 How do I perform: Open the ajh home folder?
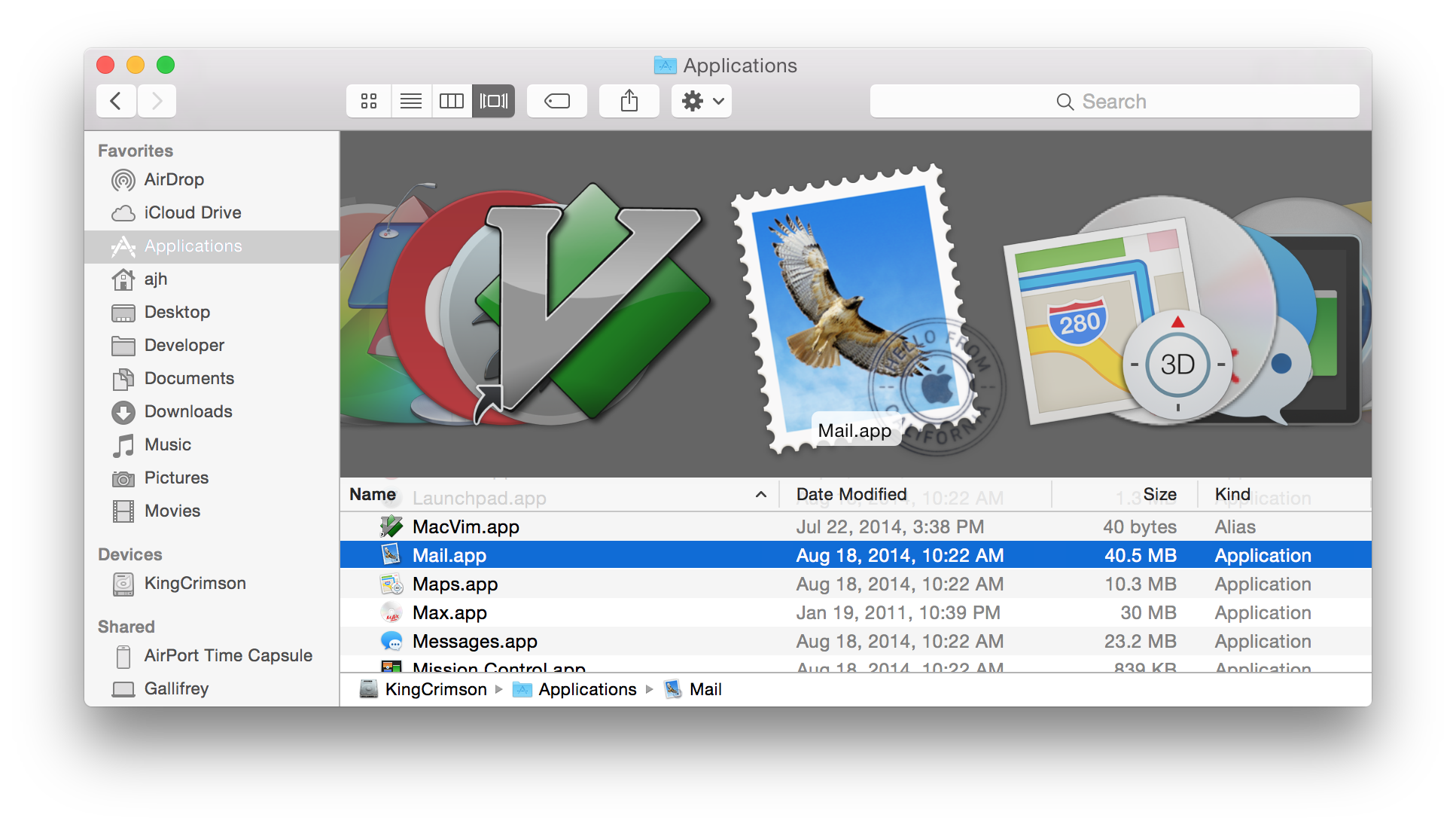coord(212,279)
